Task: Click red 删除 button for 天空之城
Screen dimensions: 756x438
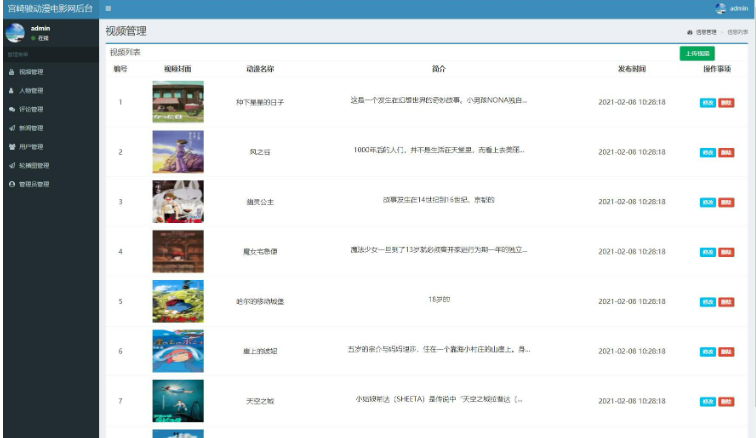Action: pos(726,401)
